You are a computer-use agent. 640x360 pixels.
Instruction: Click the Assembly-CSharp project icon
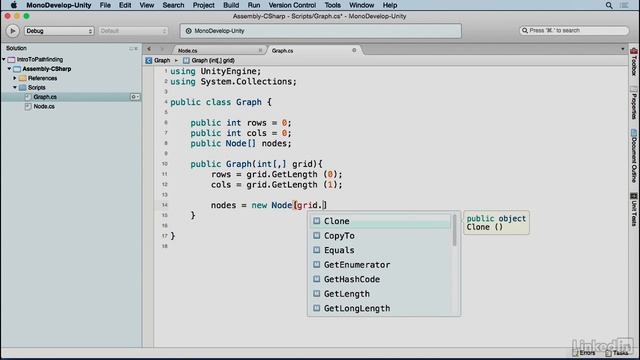[17, 69]
